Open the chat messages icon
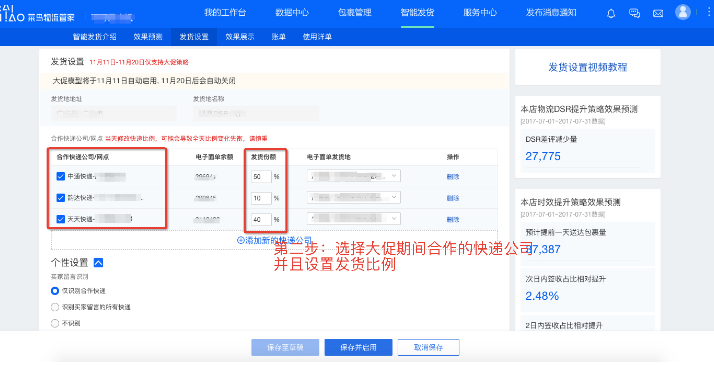 (634, 13)
